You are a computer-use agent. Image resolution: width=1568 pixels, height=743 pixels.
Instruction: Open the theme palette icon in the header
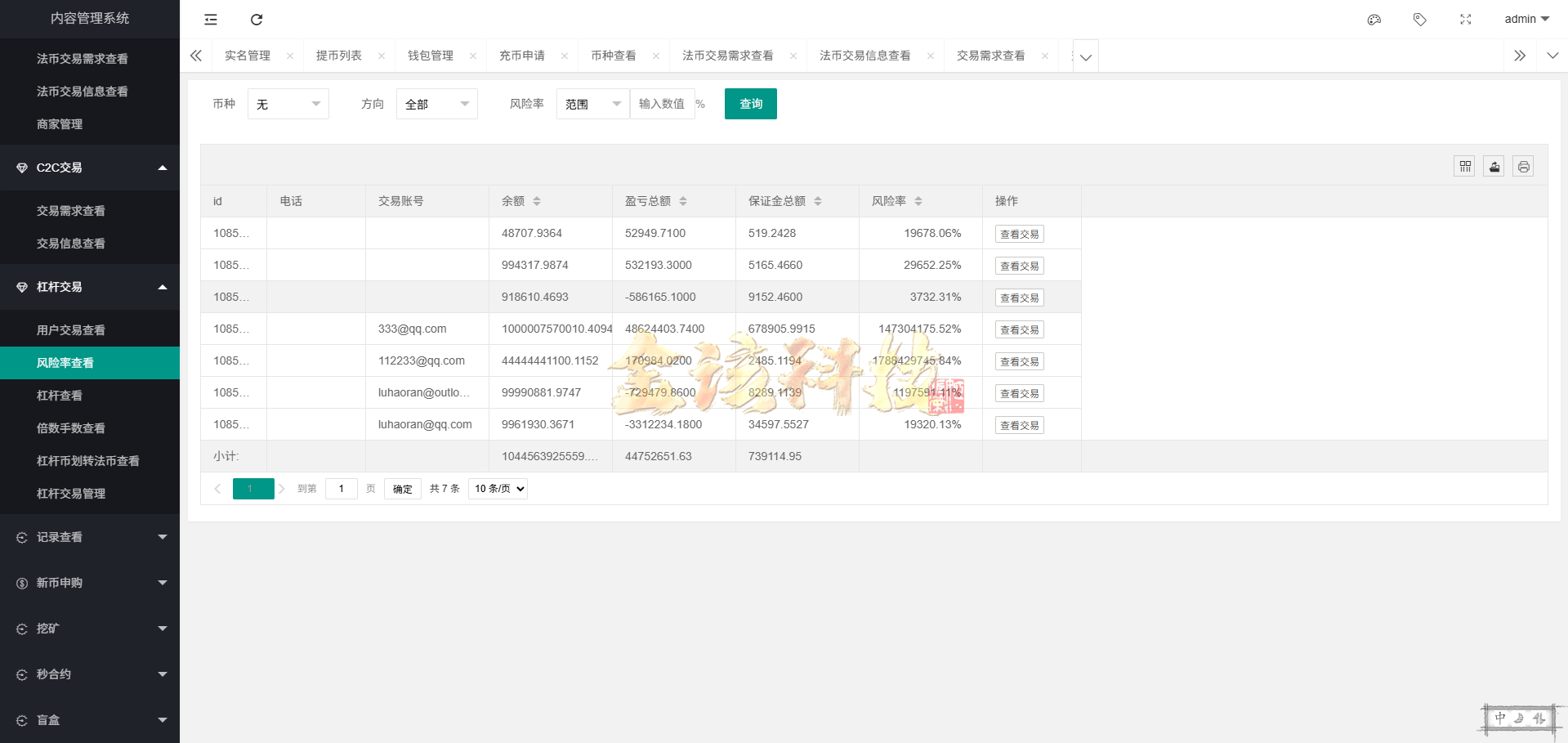click(1374, 19)
